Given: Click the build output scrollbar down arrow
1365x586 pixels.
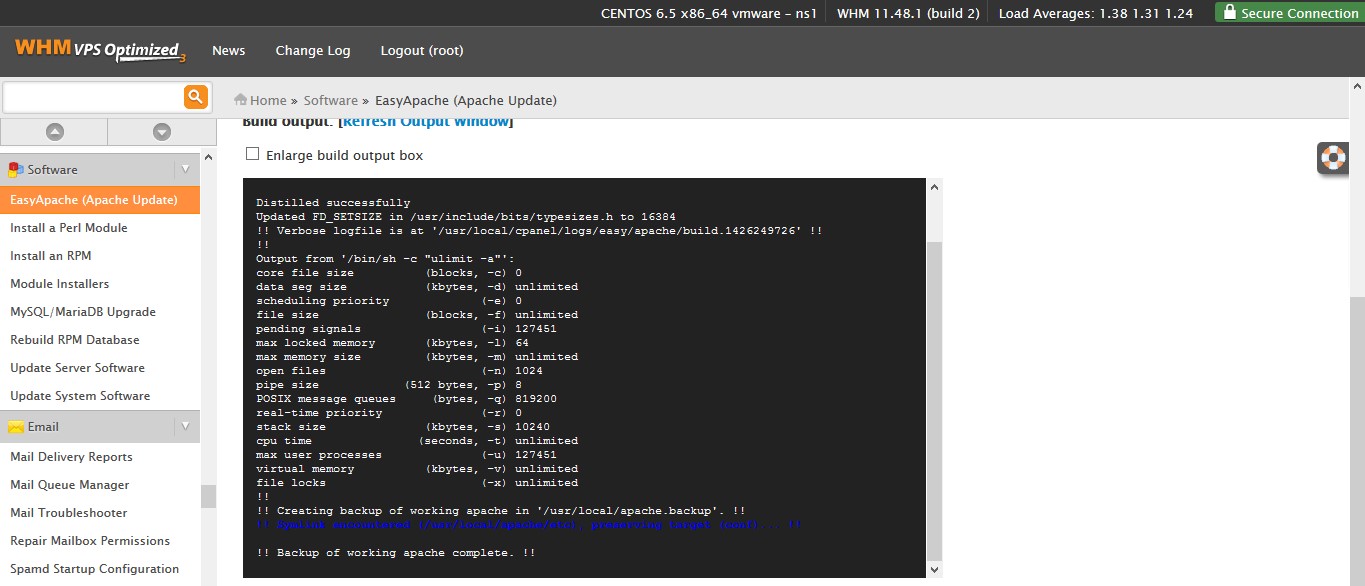Looking at the screenshot, I should 934,569.
